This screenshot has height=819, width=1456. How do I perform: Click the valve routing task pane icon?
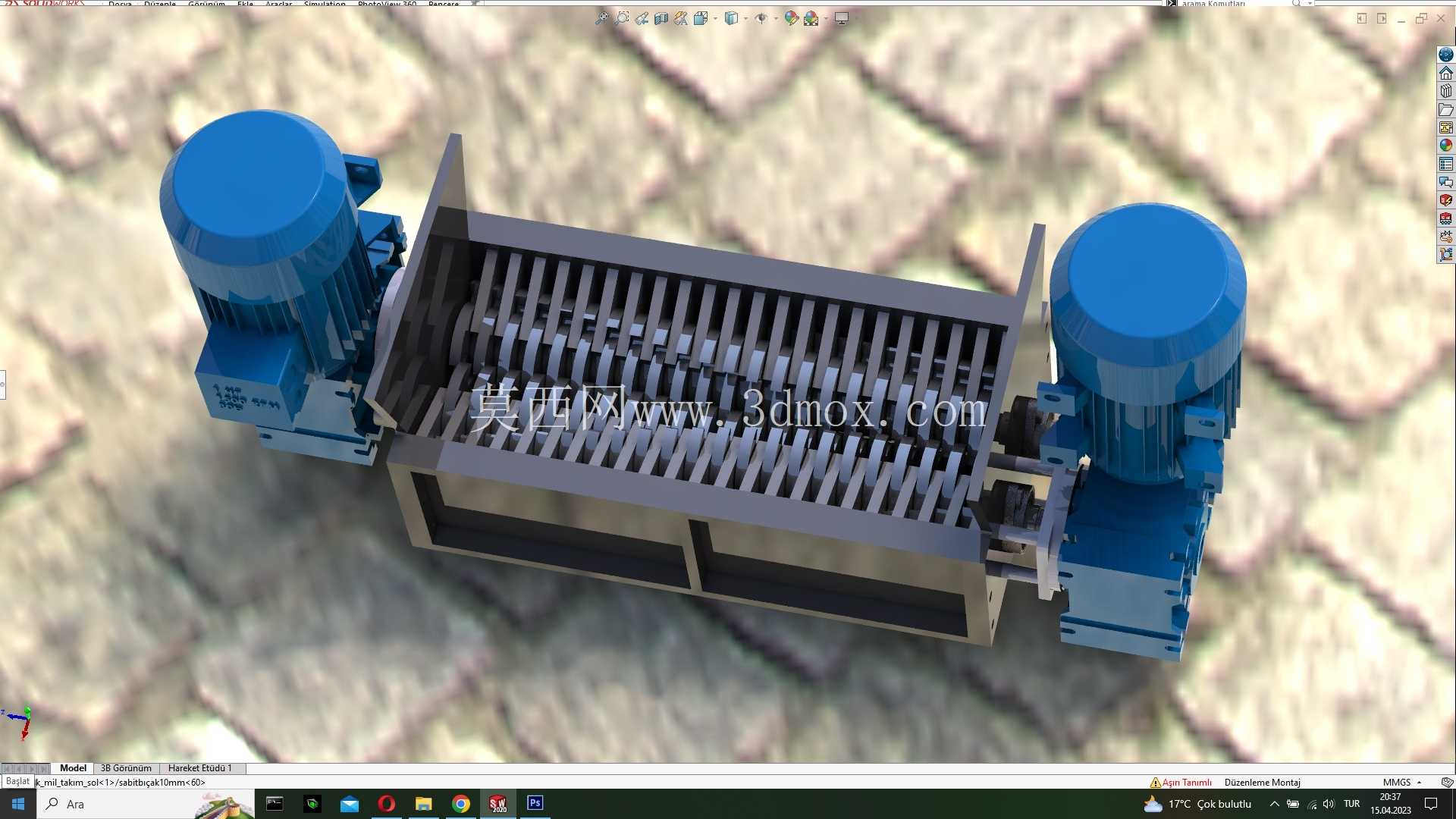pos(1446,237)
